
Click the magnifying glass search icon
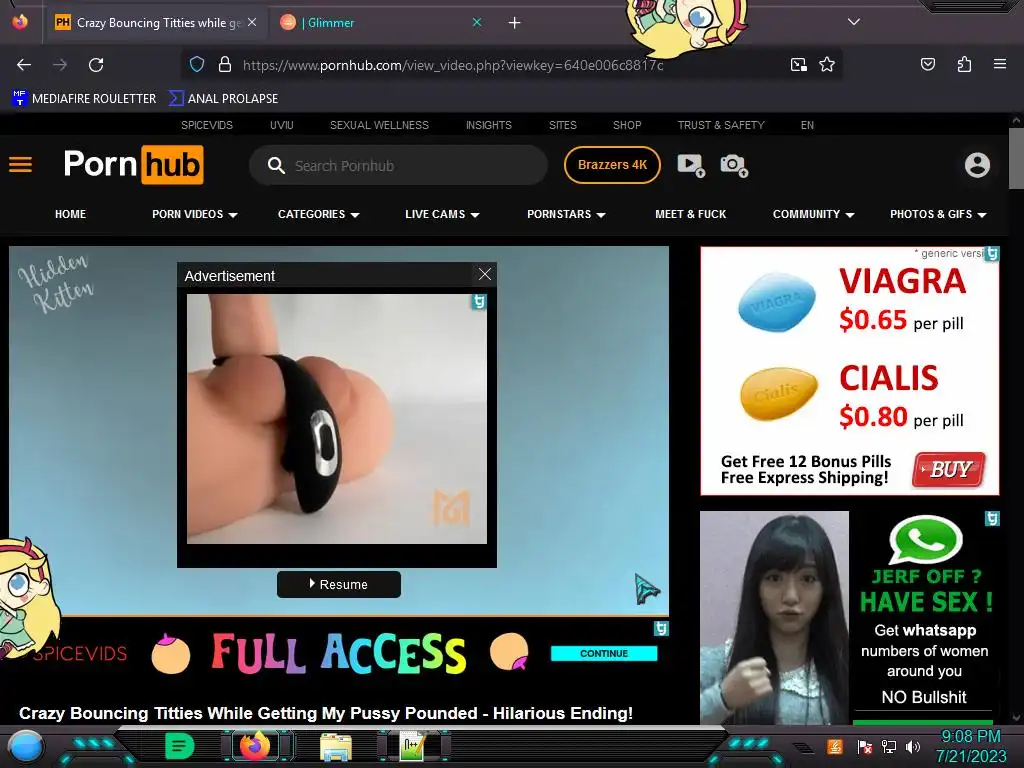click(x=276, y=165)
